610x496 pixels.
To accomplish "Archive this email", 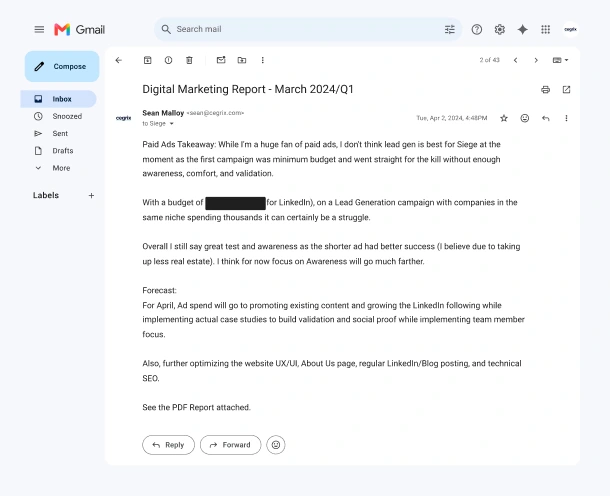I will click(x=147, y=60).
